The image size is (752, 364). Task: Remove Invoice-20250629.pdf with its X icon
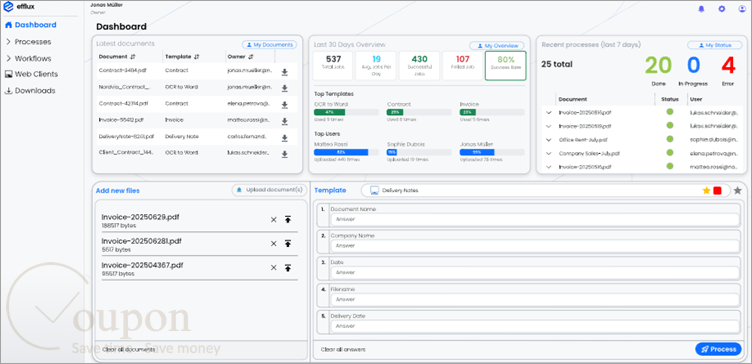pos(273,220)
